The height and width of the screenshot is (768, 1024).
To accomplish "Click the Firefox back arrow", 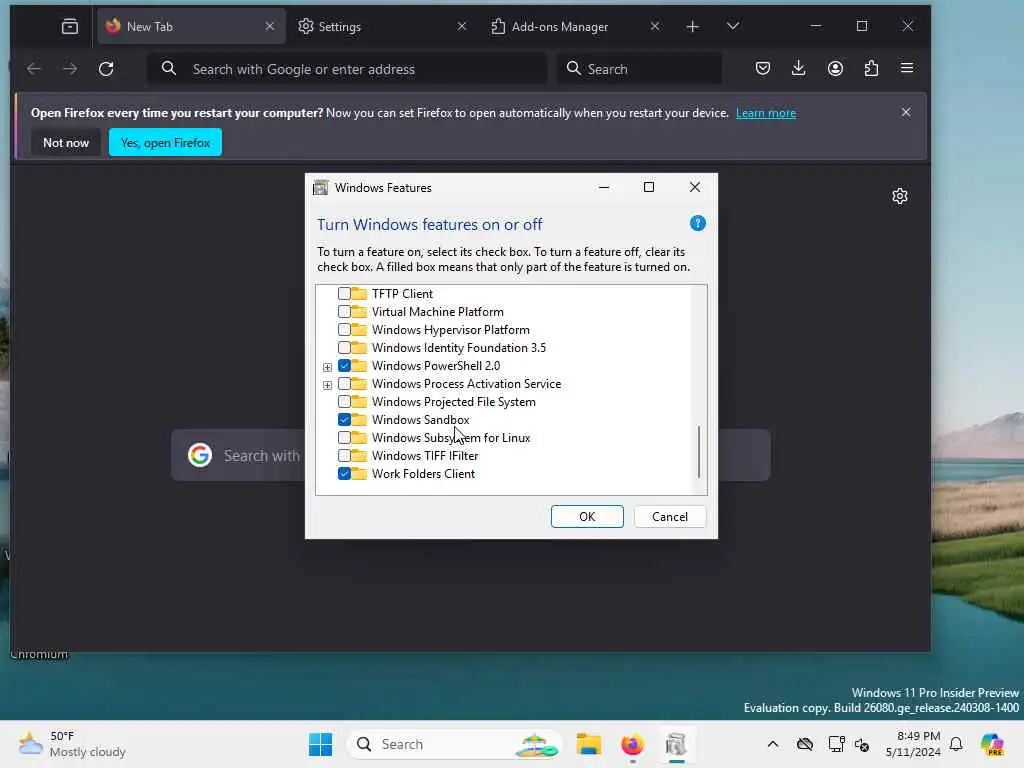I will pyautogui.click(x=34, y=69).
